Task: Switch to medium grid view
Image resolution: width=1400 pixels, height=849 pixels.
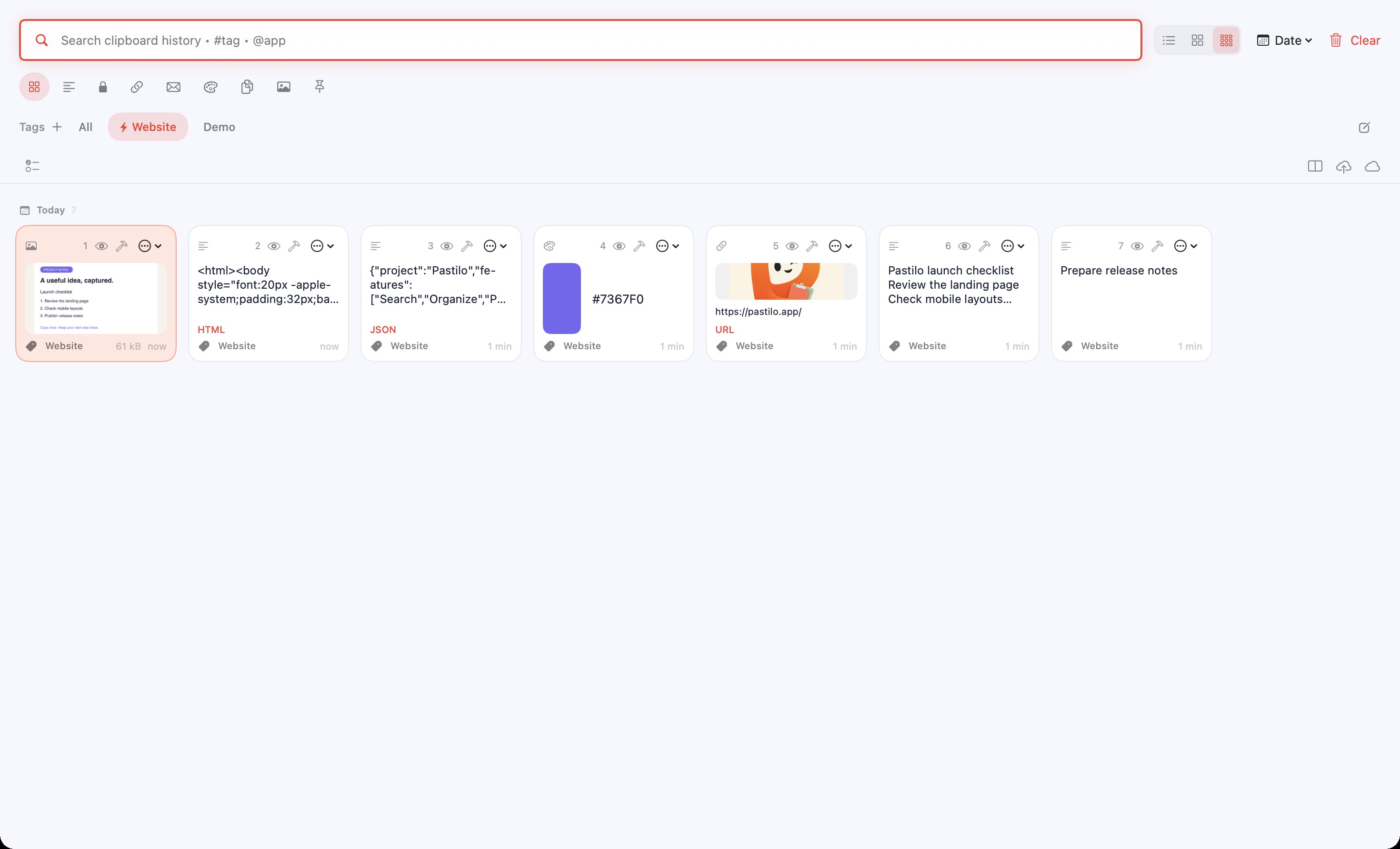Action: [x=1197, y=40]
